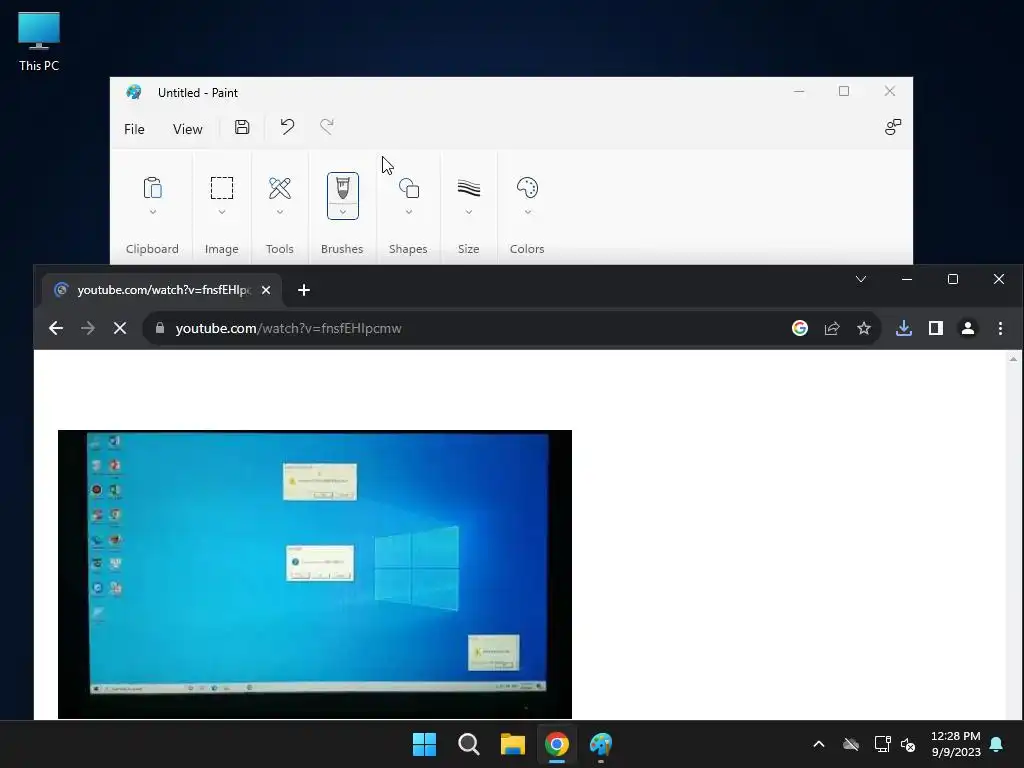The image size is (1024, 768).
Task: Select the Brushes tool icon
Action: click(343, 188)
